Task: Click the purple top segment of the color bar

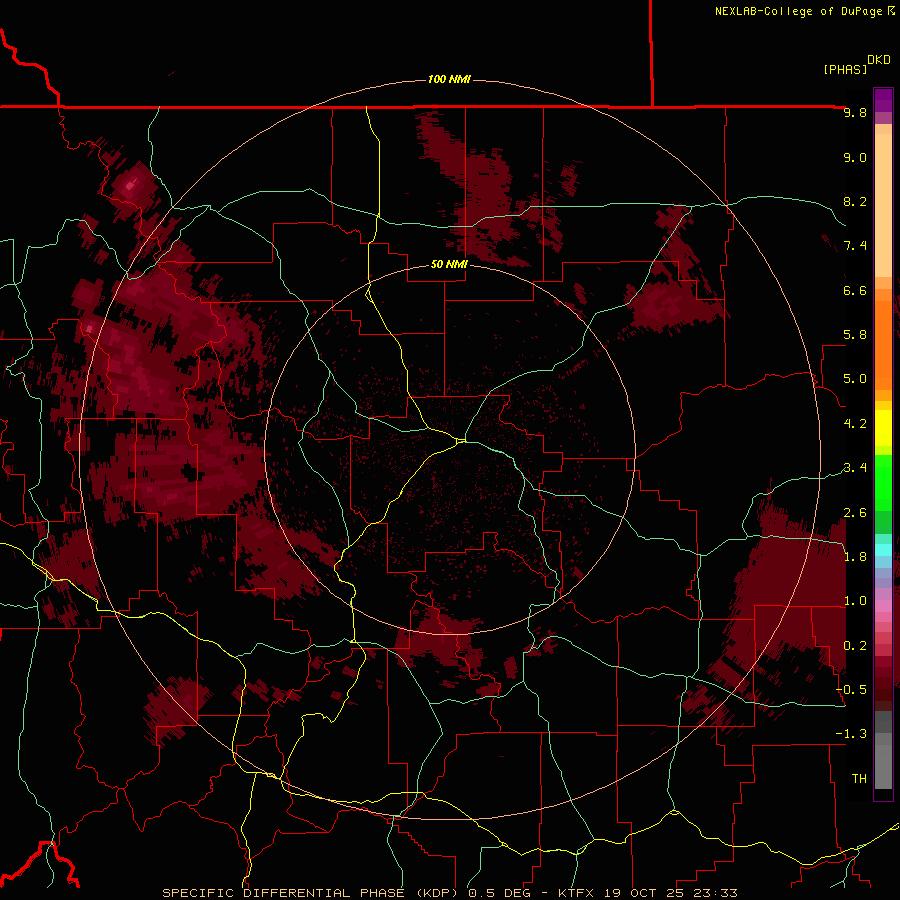Action: coord(883,100)
